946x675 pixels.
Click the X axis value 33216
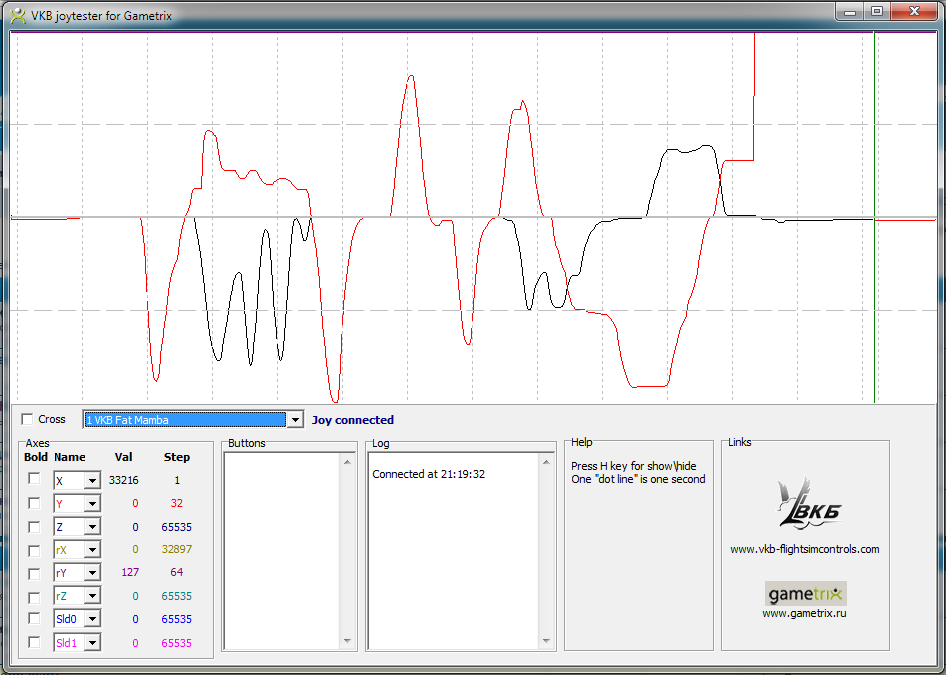coord(124,480)
